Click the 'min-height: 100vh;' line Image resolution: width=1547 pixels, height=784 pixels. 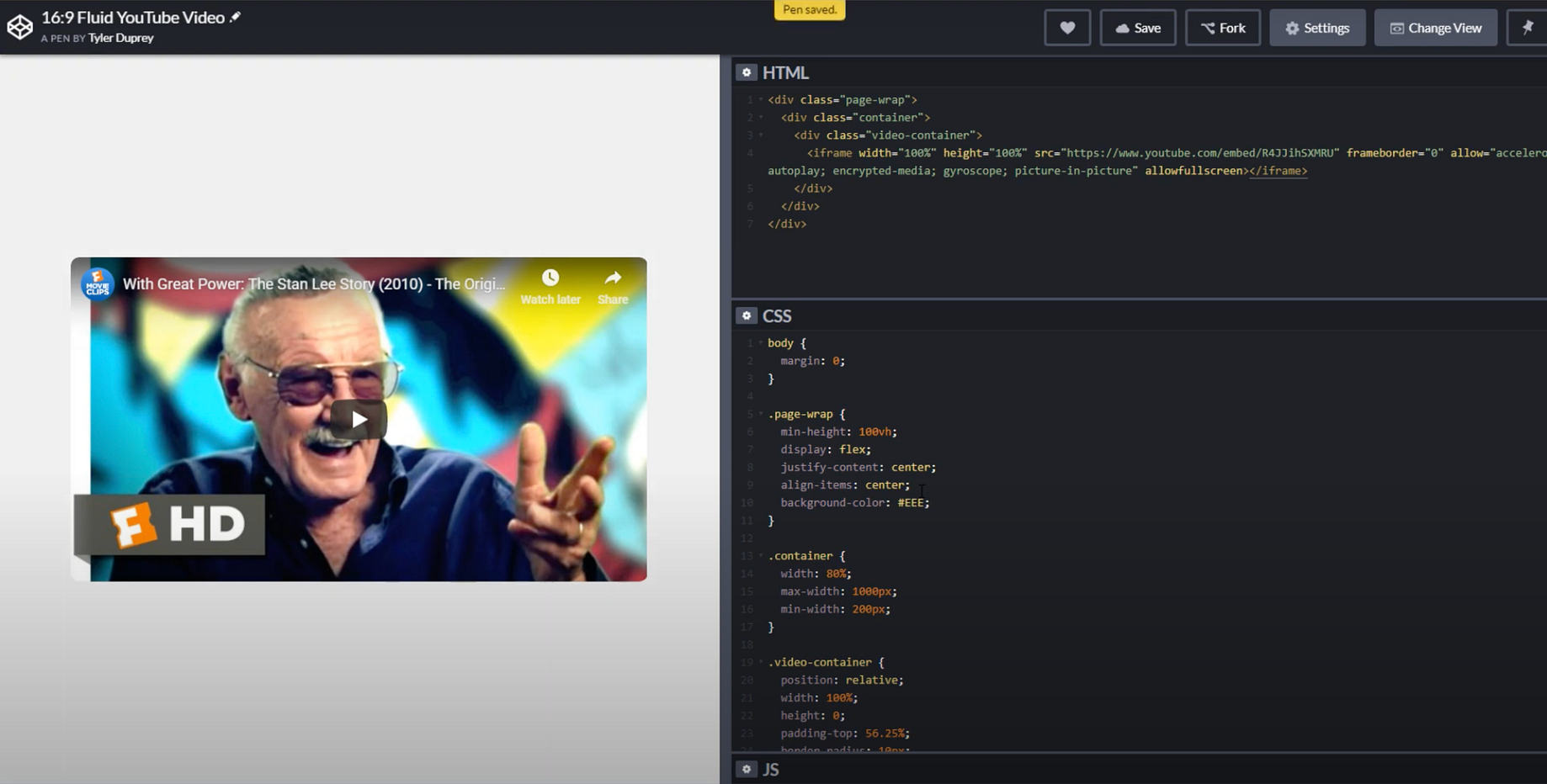point(838,432)
